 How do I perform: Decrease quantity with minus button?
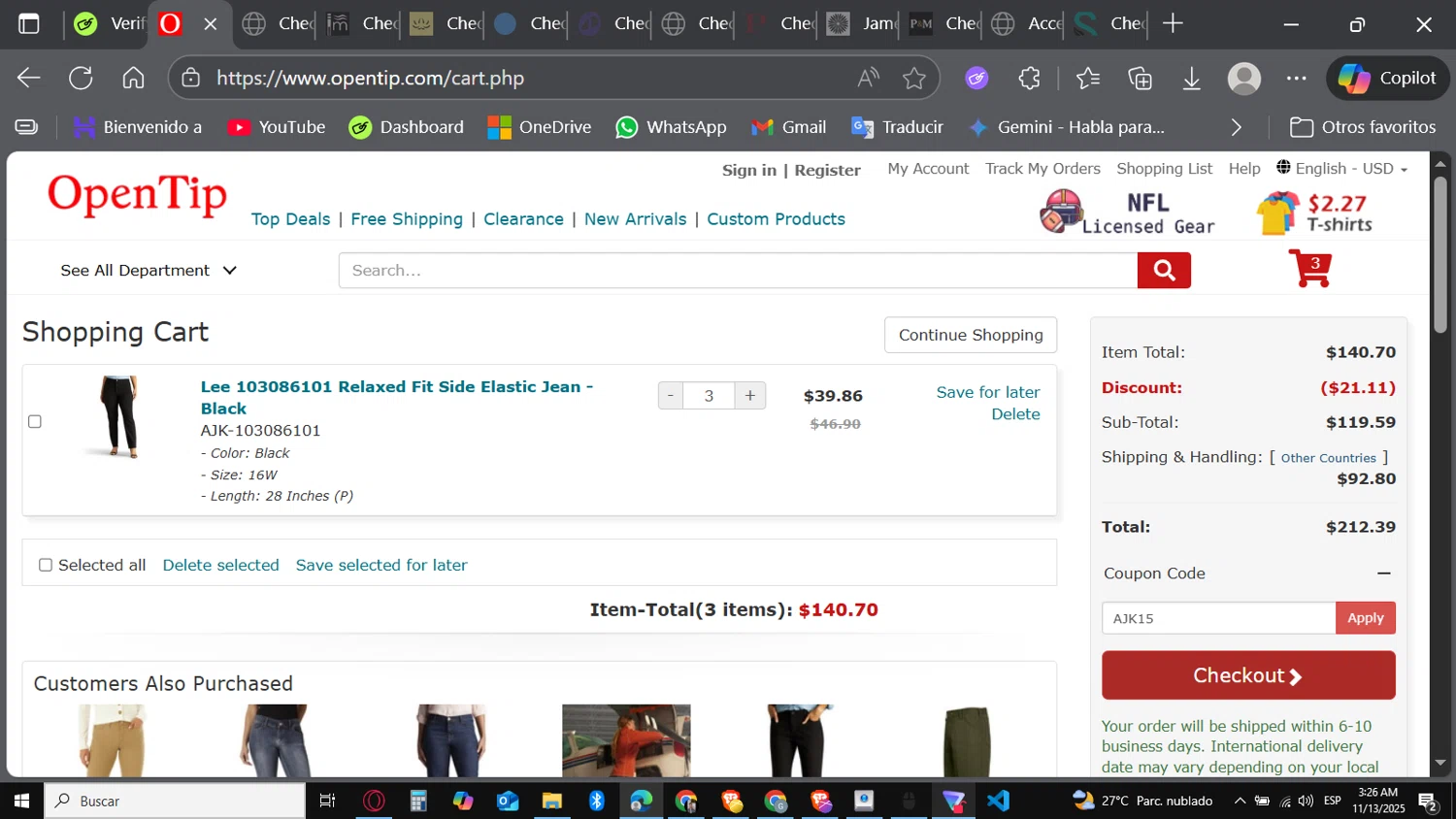point(670,396)
